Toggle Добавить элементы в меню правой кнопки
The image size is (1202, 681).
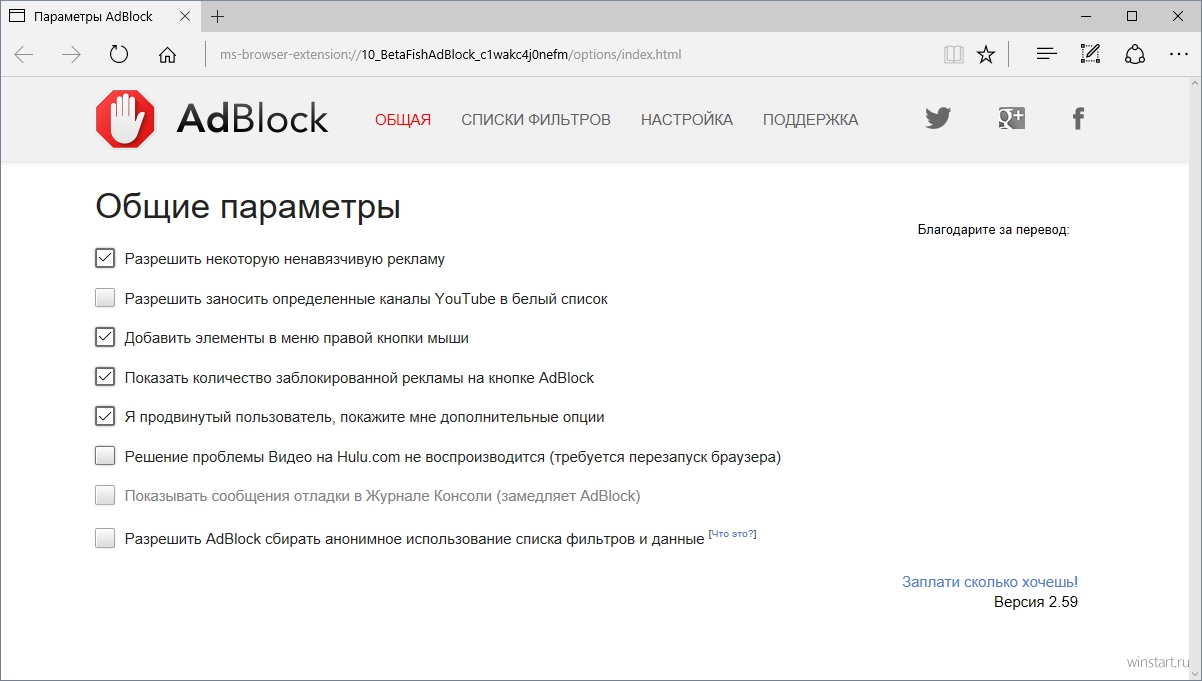[105, 337]
